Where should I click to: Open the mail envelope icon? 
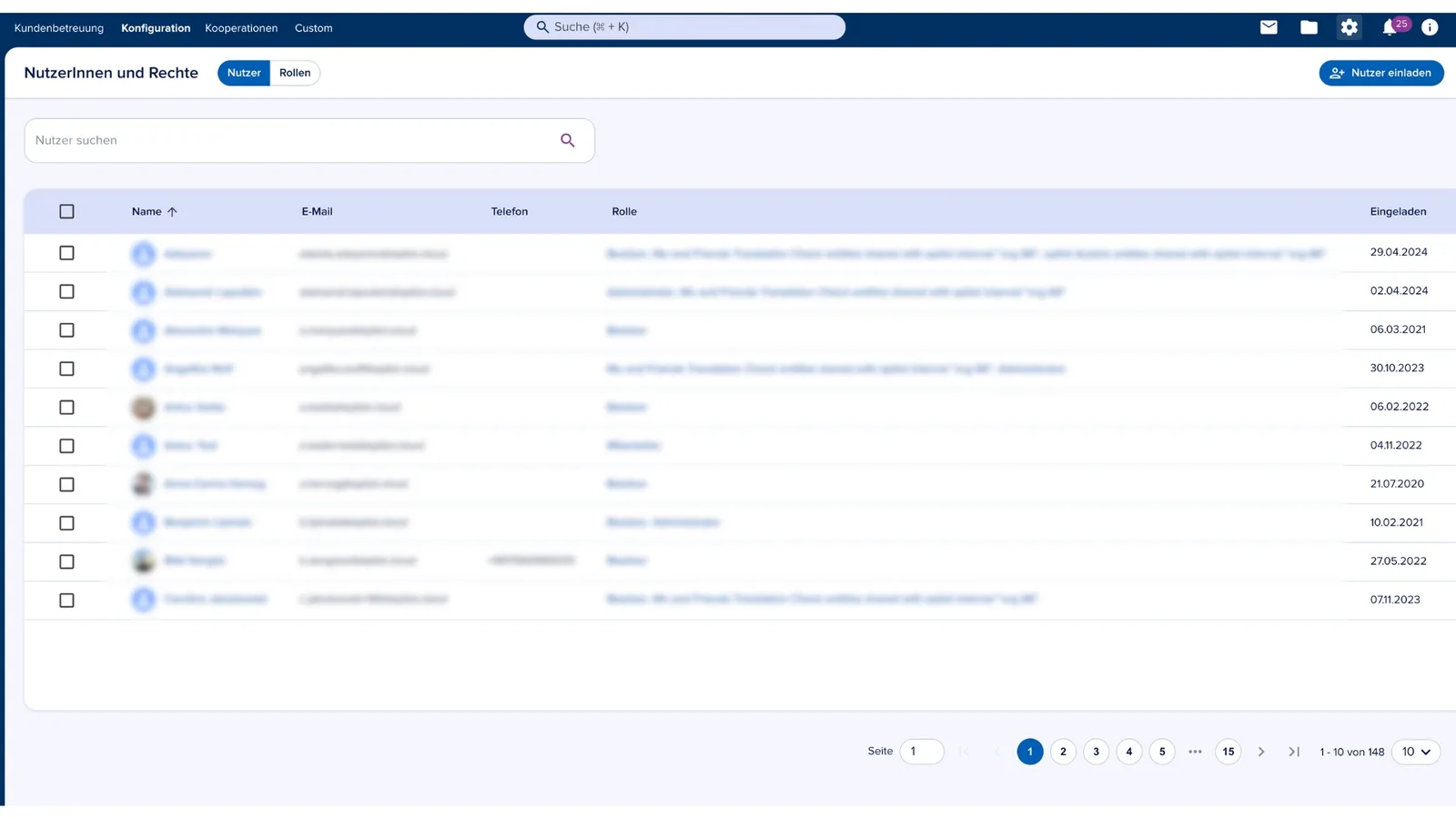pos(1269,27)
